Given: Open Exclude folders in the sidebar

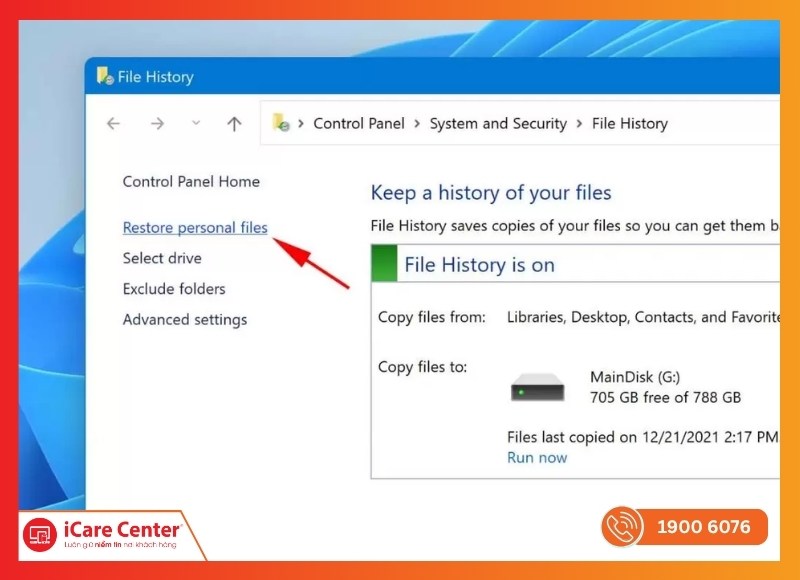Looking at the screenshot, I should [174, 289].
